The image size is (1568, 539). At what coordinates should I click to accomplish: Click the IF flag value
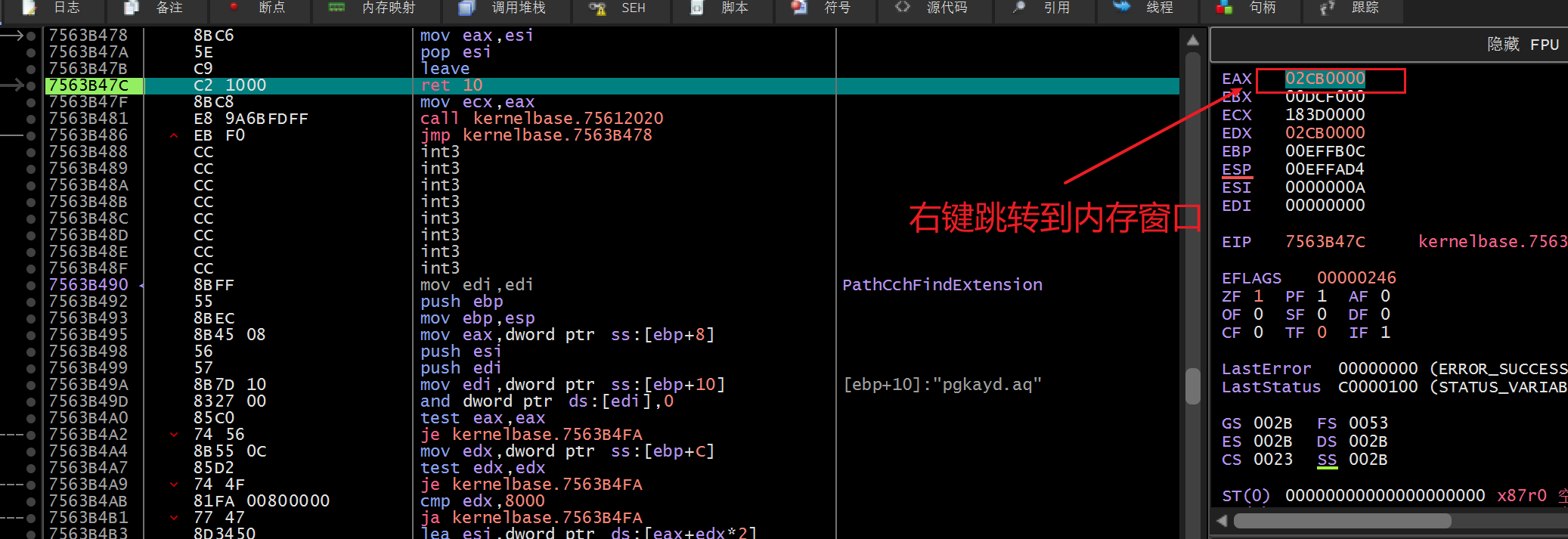1385,333
